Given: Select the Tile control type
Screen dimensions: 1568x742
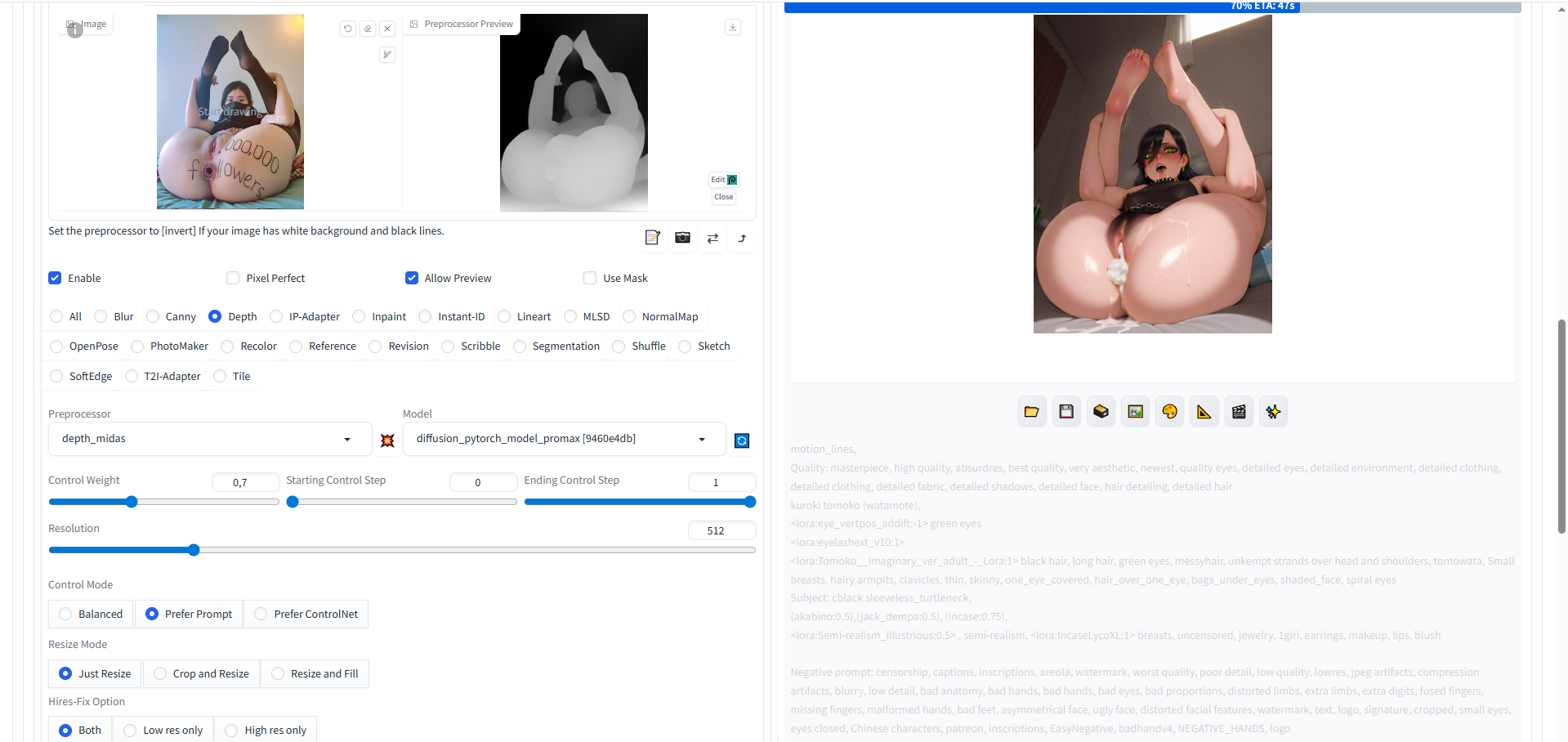Looking at the screenshot, I should click(x=220, y=376).
